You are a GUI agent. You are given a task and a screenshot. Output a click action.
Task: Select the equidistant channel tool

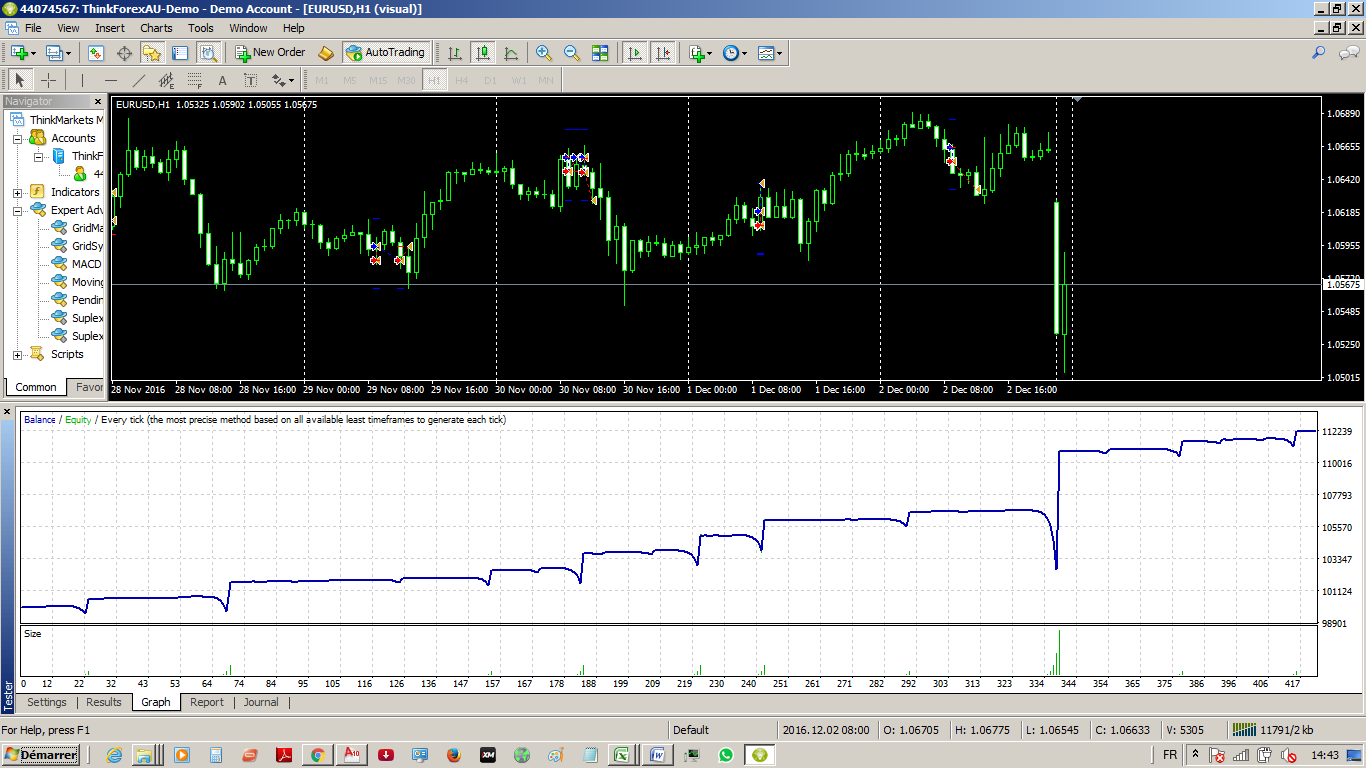(x=167, y=80)
